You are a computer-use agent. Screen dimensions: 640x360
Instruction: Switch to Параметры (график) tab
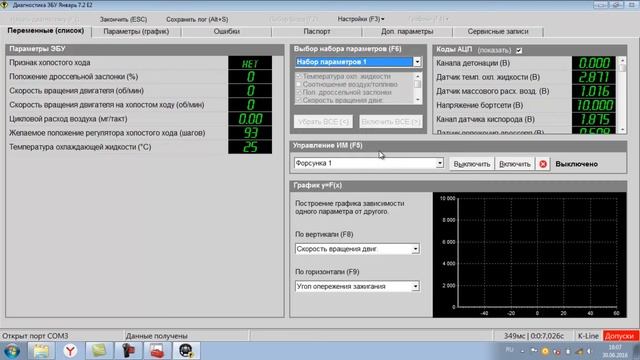[136, 31]
